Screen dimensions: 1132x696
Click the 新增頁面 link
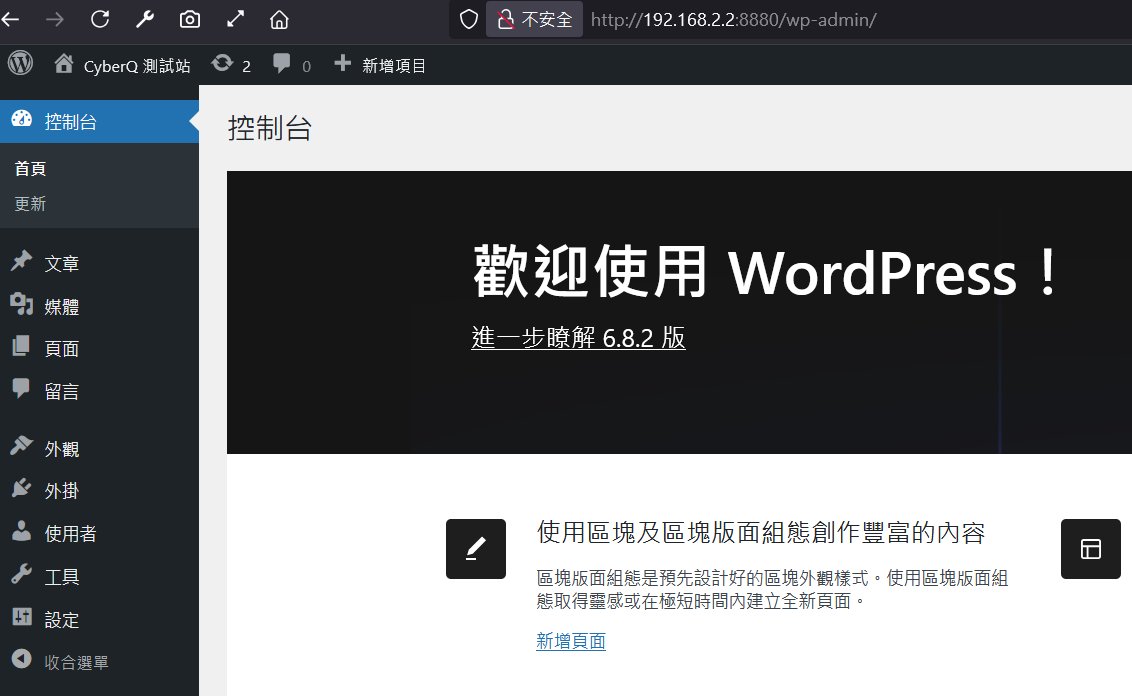[571, 641]
